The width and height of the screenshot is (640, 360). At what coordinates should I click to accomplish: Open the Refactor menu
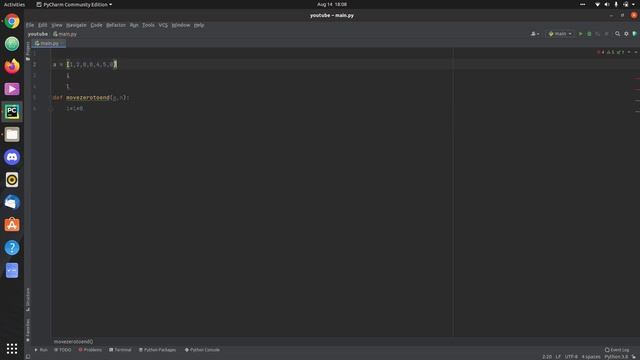(116, 25)
